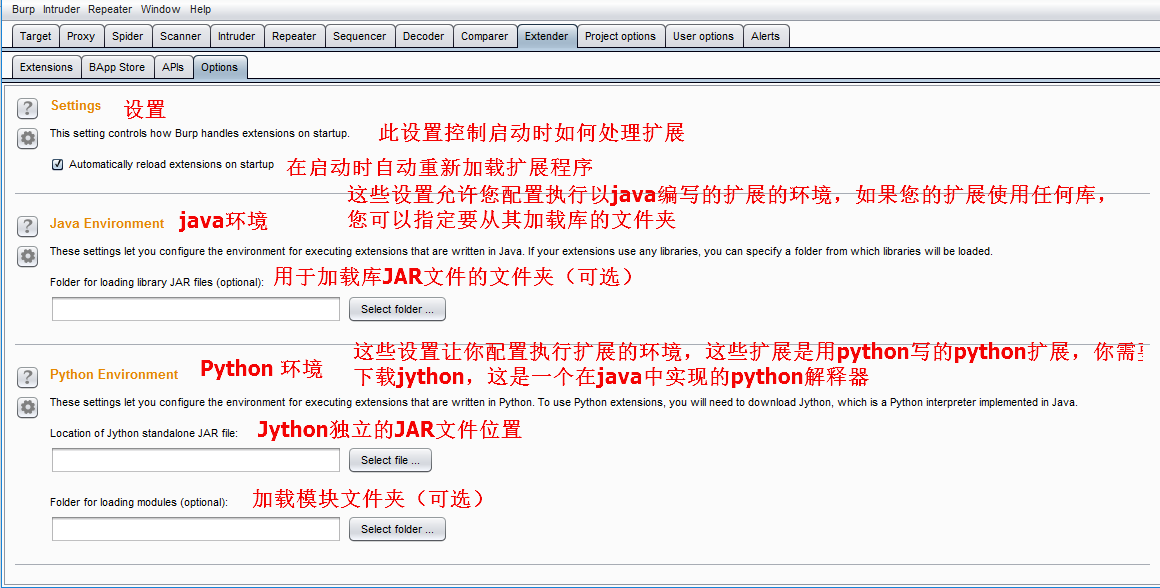Open the Help menu
This screenshot has width=1160, height=588.
[x=200, y=10]
